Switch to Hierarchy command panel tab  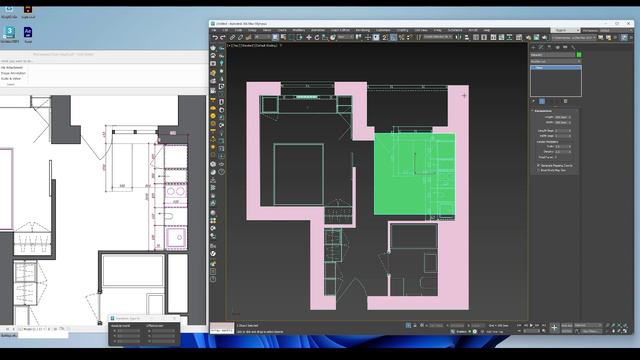coord(549,47)
